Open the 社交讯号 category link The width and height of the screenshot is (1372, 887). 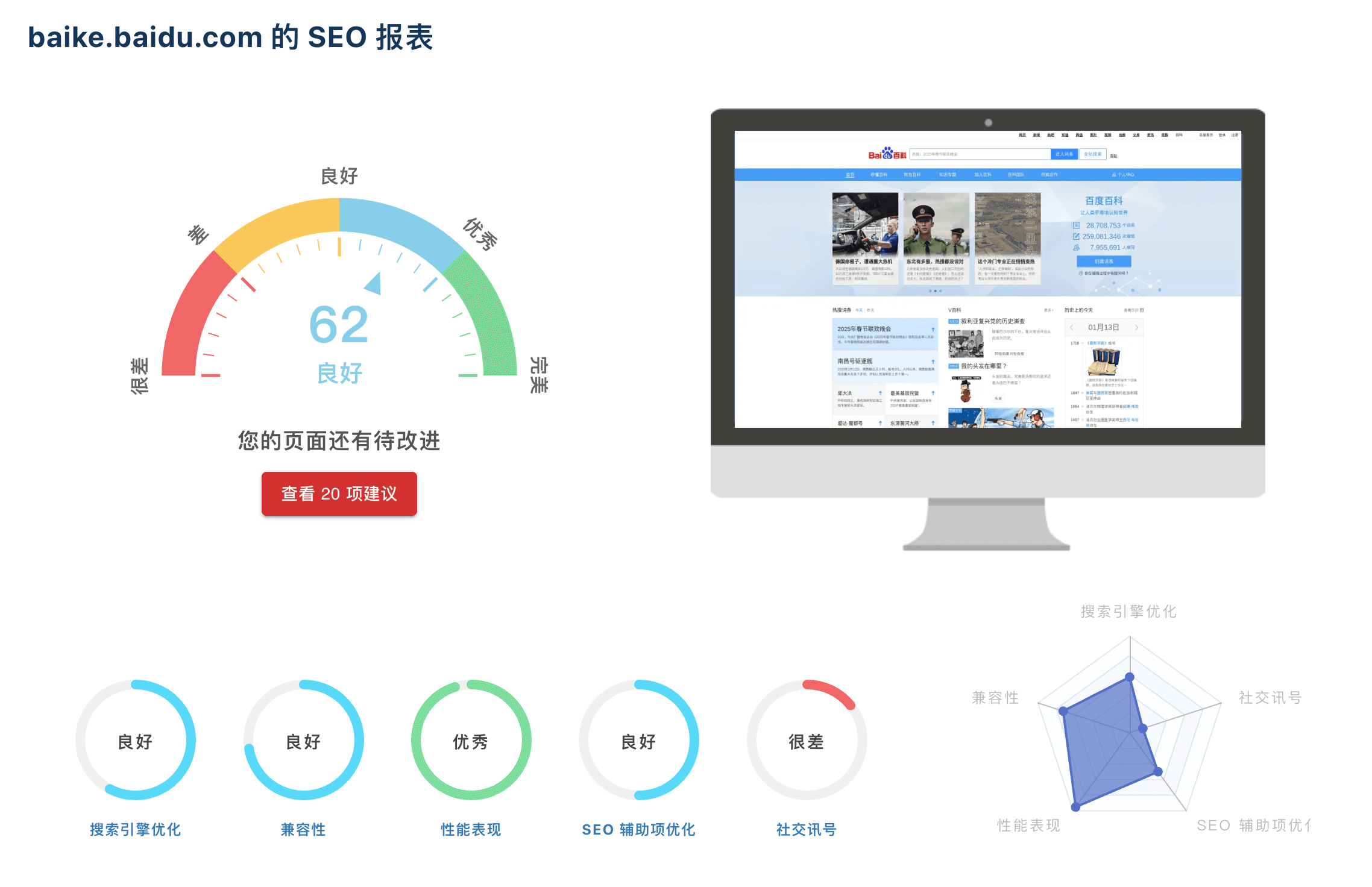click(x=807, y=829)
